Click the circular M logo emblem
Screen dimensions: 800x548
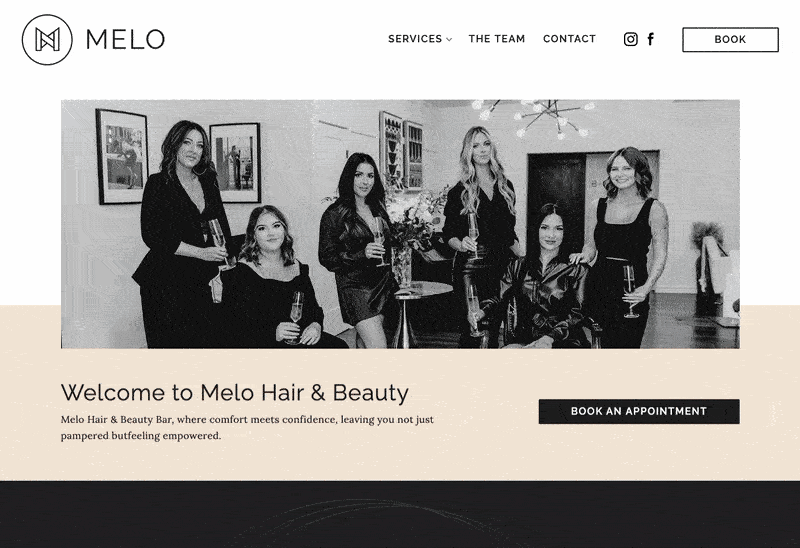(47, 40)
